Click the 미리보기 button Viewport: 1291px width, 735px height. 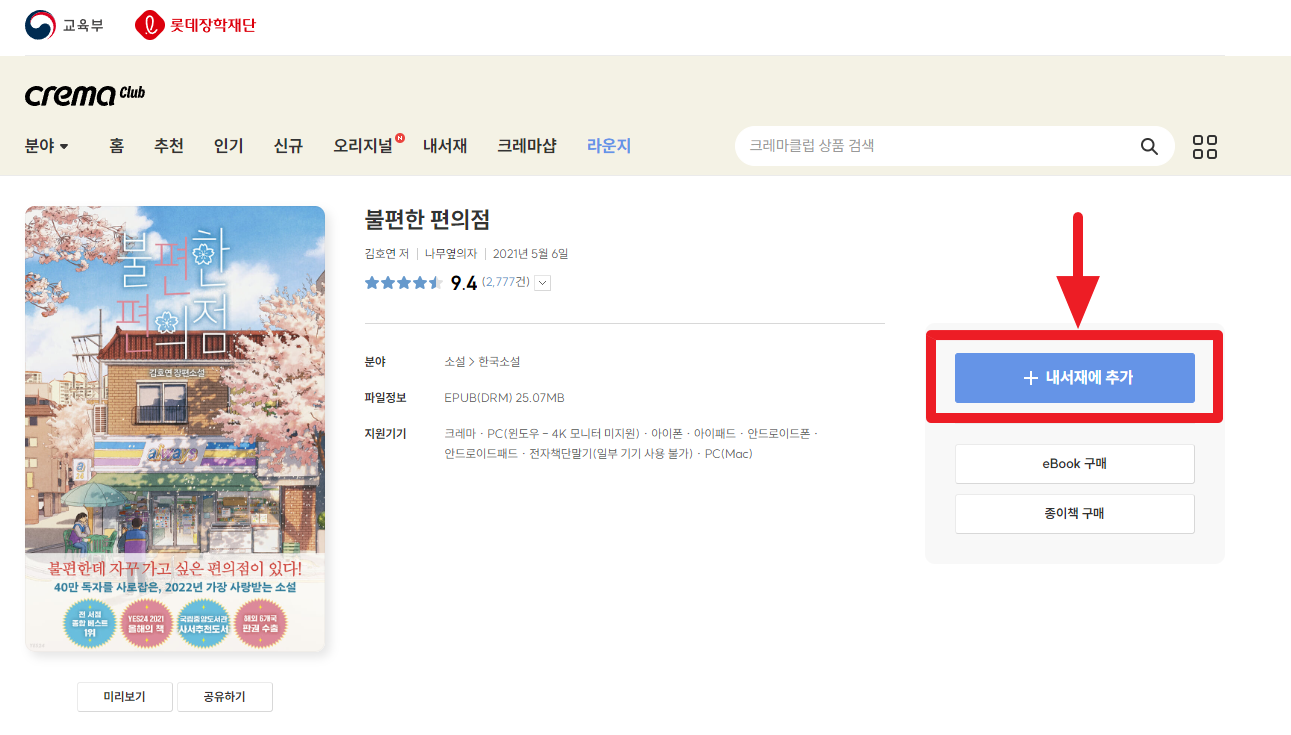coord(125,697)
